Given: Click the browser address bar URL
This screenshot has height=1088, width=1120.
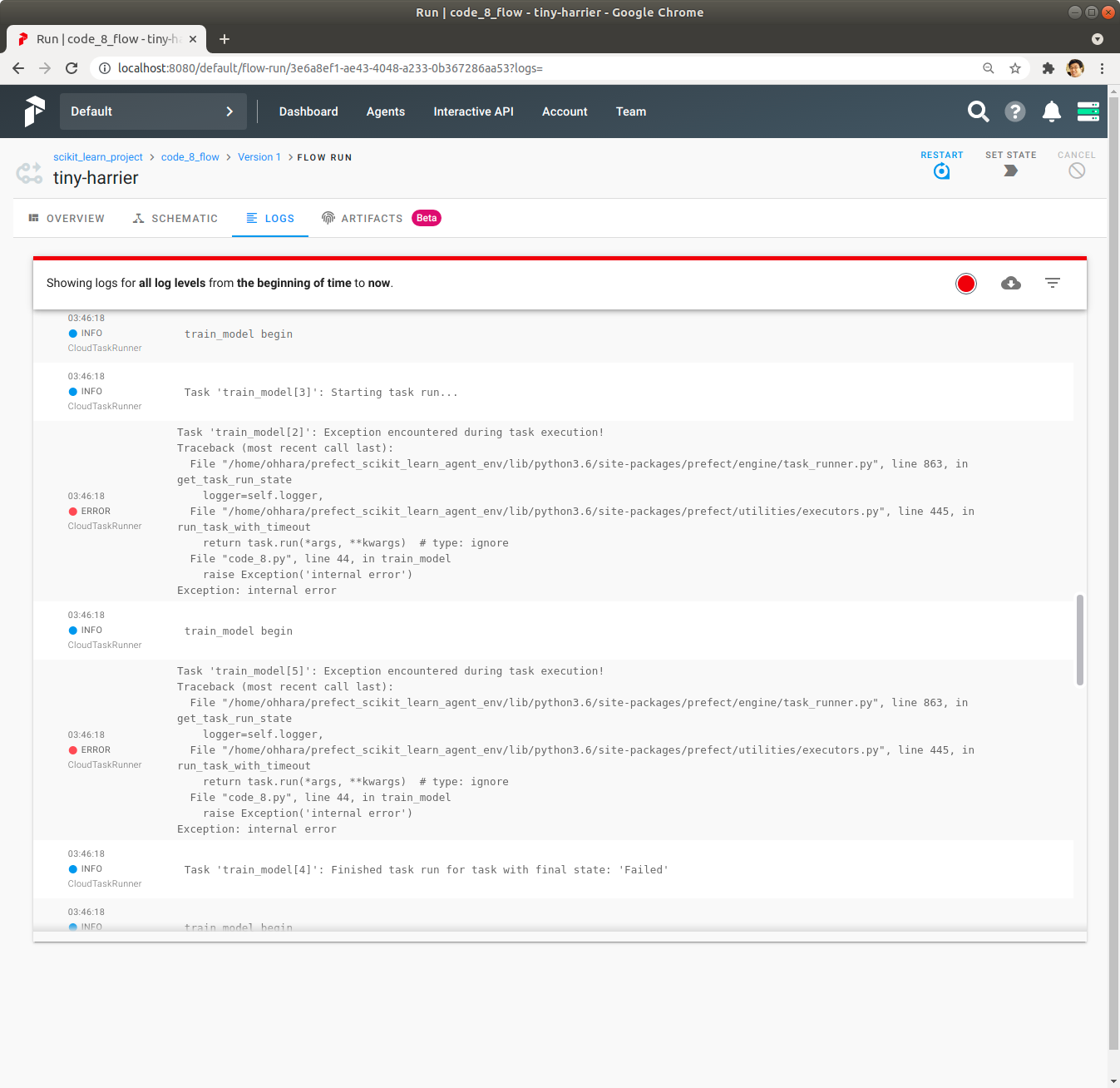Looking at the screenshot, I should click(330, 68).
